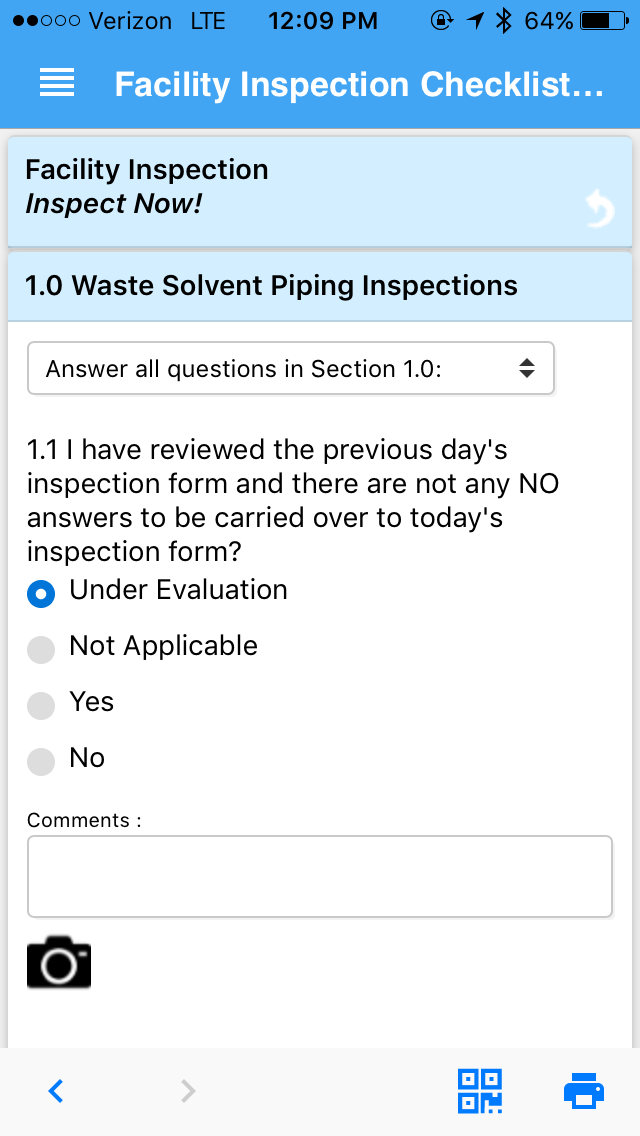Select the Under Evaluation option
The height and width of the screenshot is (1136, 640).
tap(41, 593)
